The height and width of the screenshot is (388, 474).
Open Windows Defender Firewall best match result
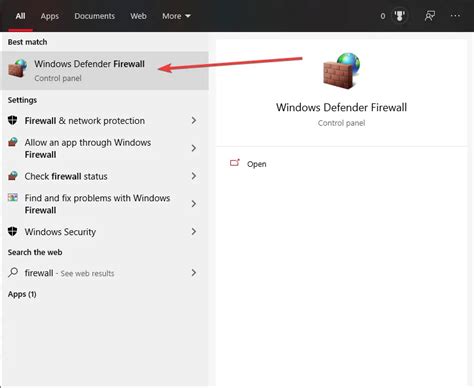point(105,71)
